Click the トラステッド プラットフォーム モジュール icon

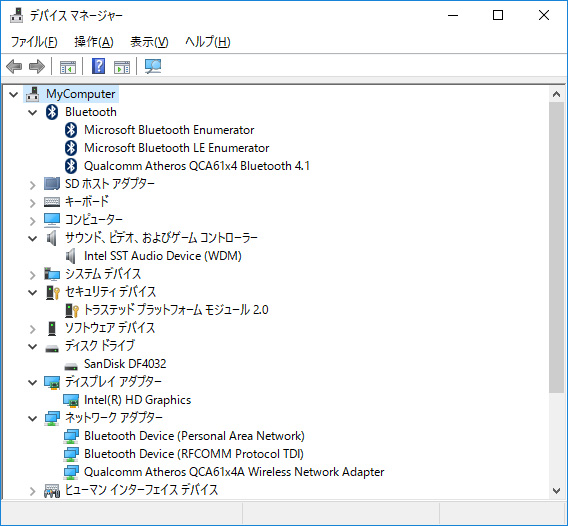tap(72, 310)
